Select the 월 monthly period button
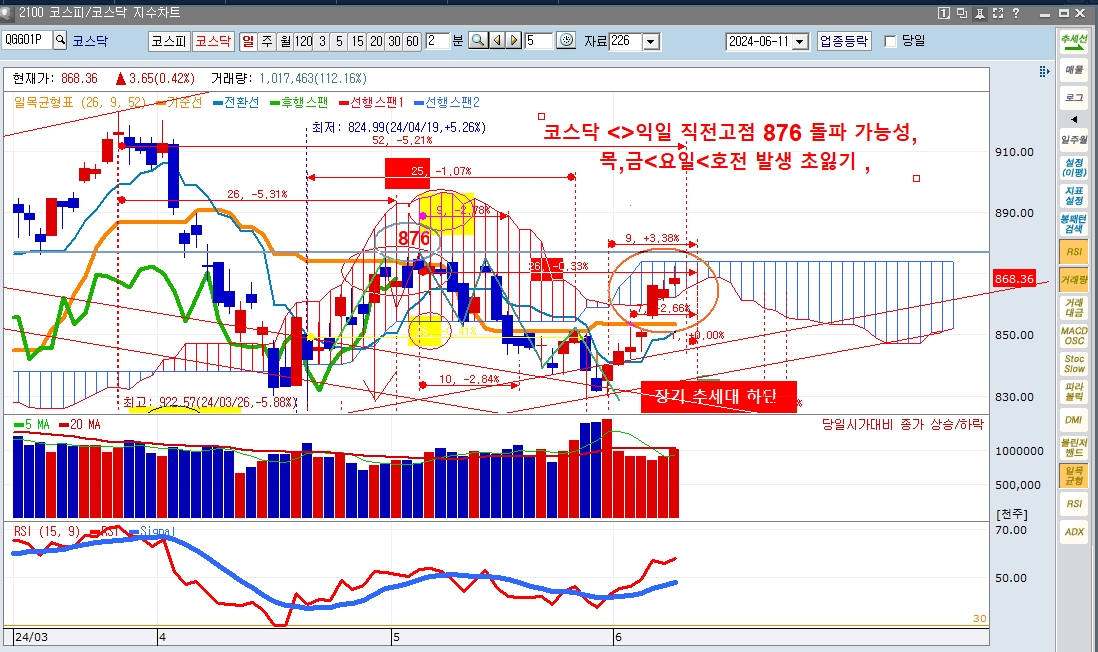Viewport: 1098px width, 652px height. (x=285, y=41)
